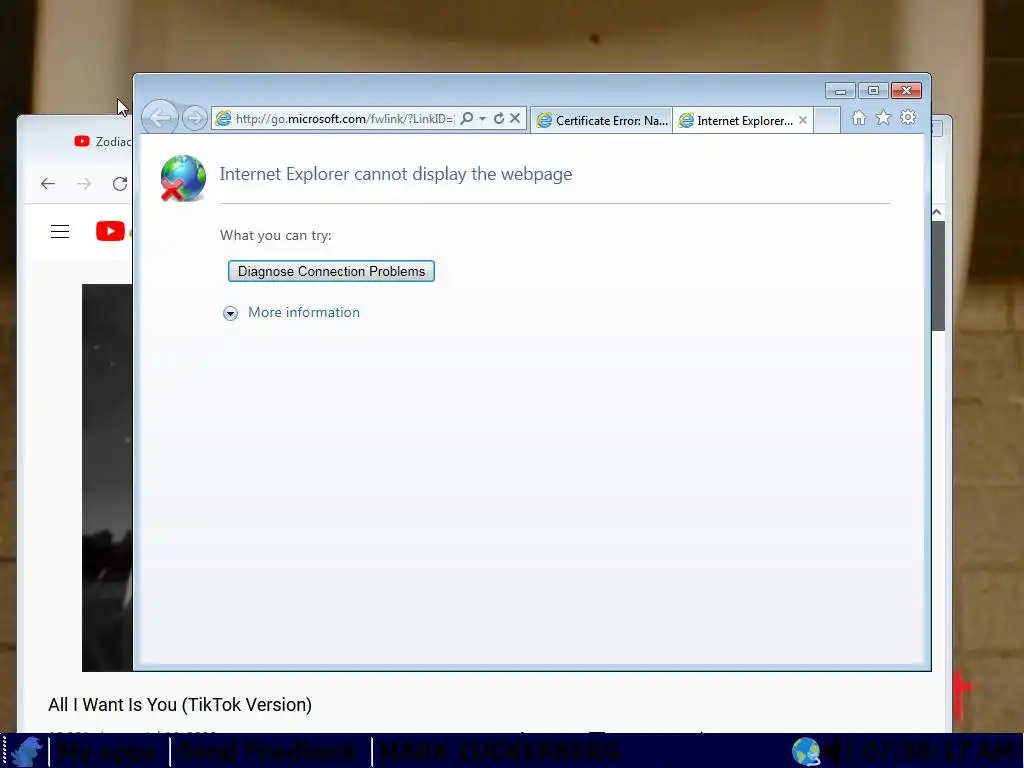Reload the background YouTube page
1024x768 pixels.
coord(120,184)
